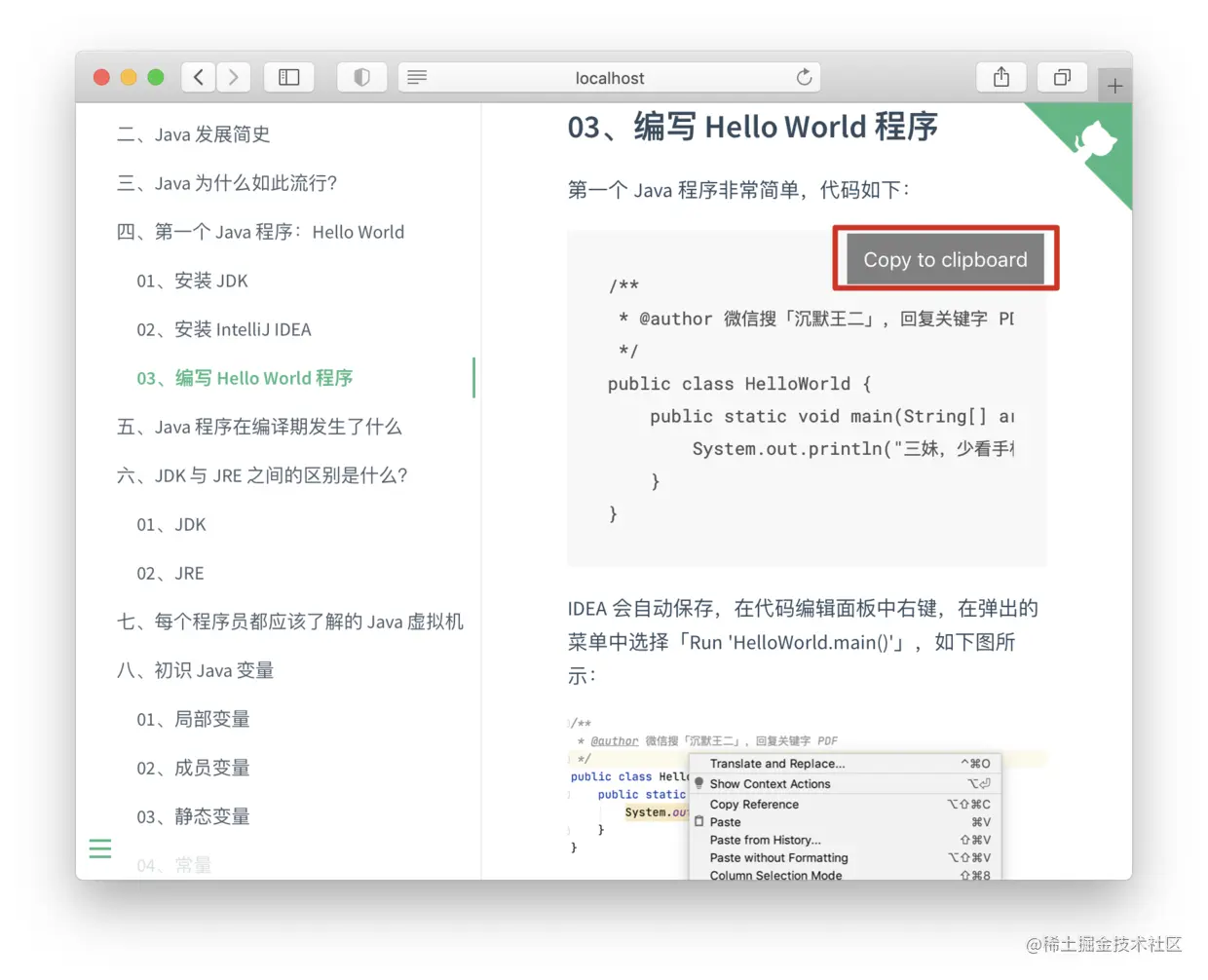Click the @author comment line in code

tap(816, 319)
